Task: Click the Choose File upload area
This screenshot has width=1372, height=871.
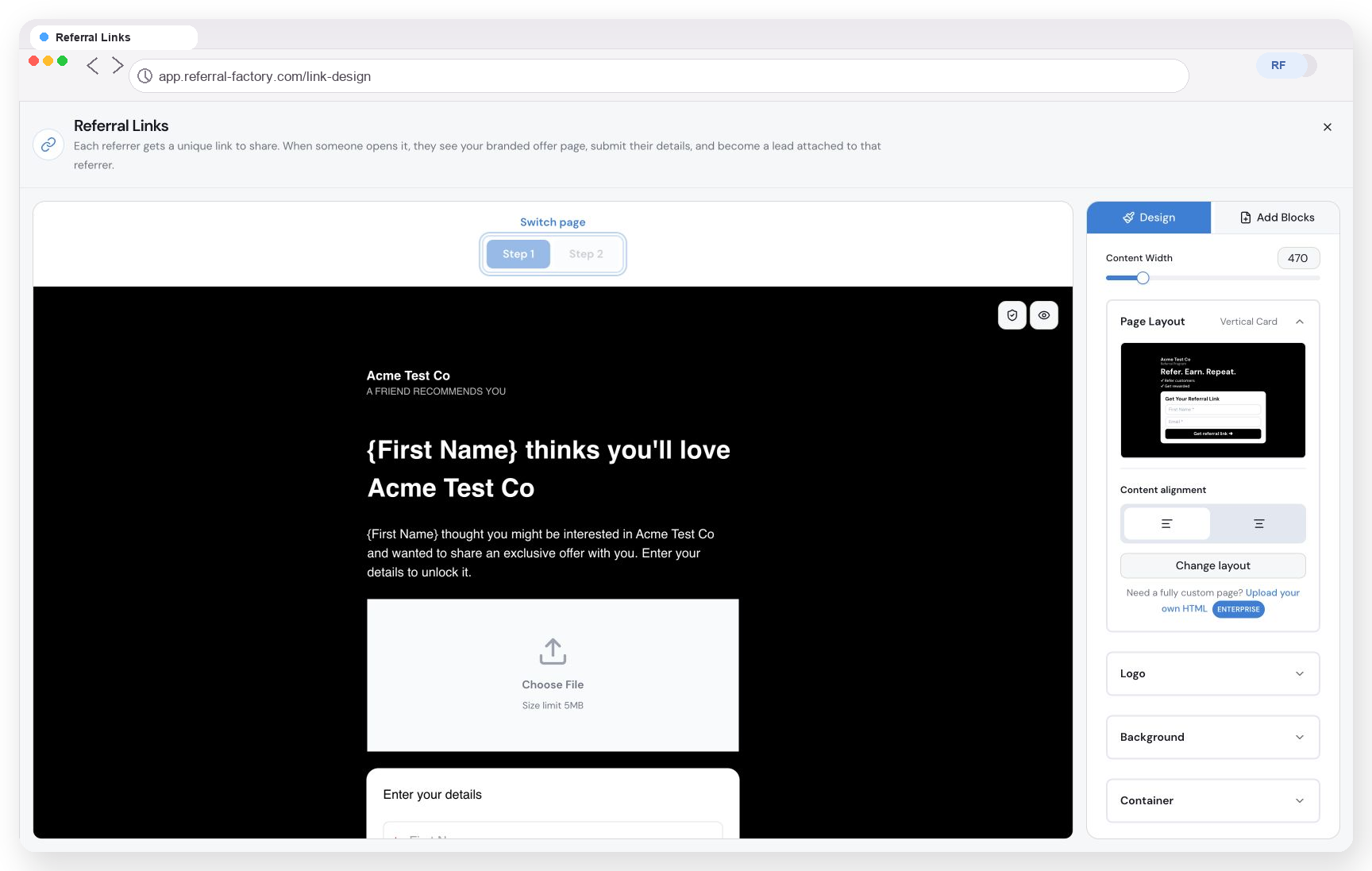Action: tap(553, 675)
